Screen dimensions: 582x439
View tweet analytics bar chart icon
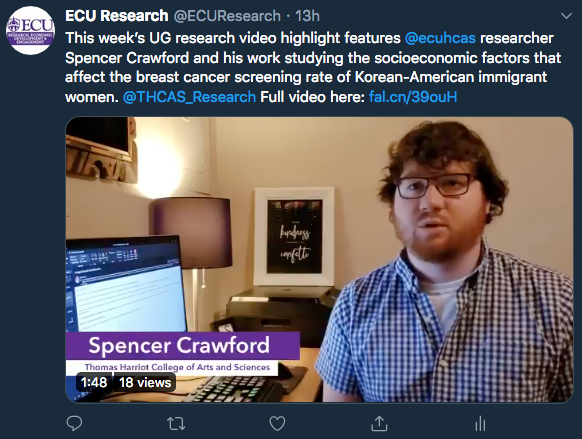[480, 423]
